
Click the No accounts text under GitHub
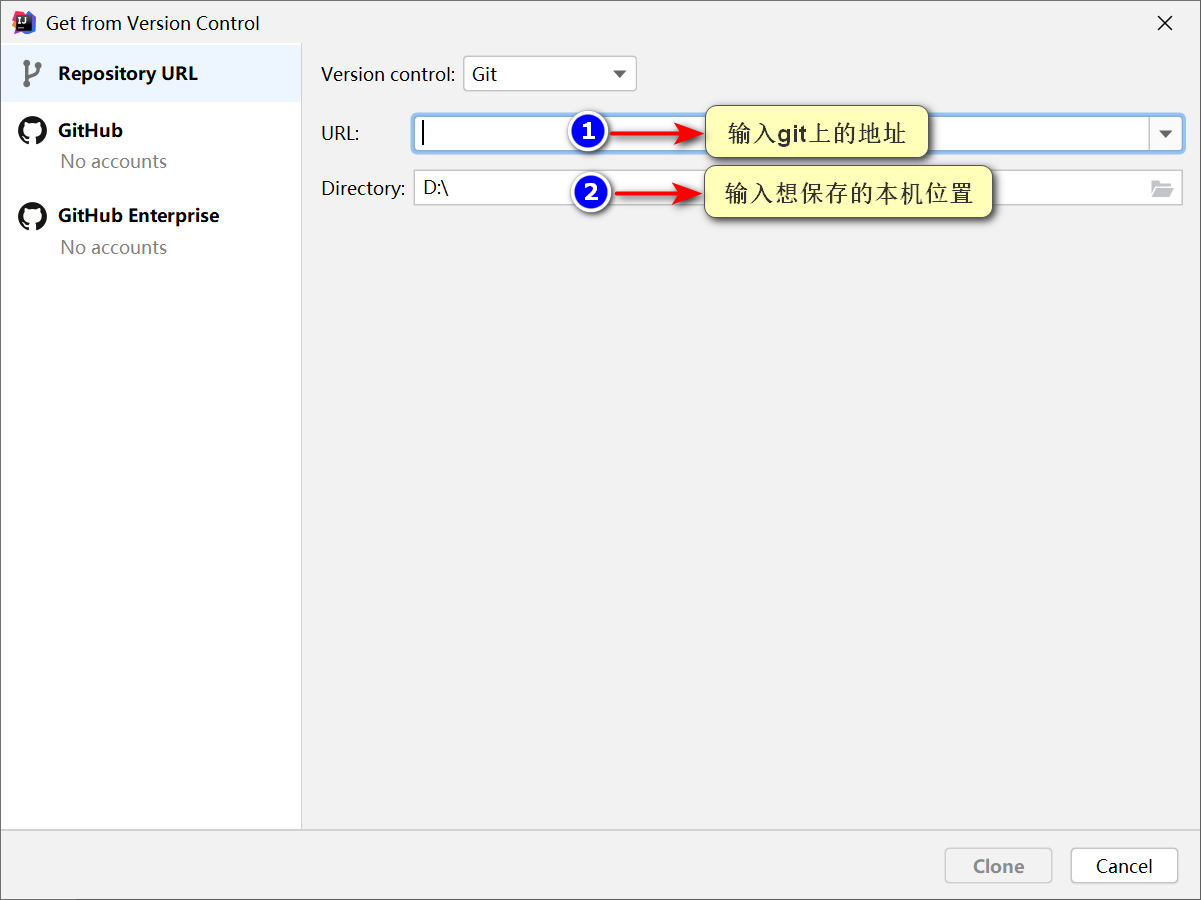point(113,161)
